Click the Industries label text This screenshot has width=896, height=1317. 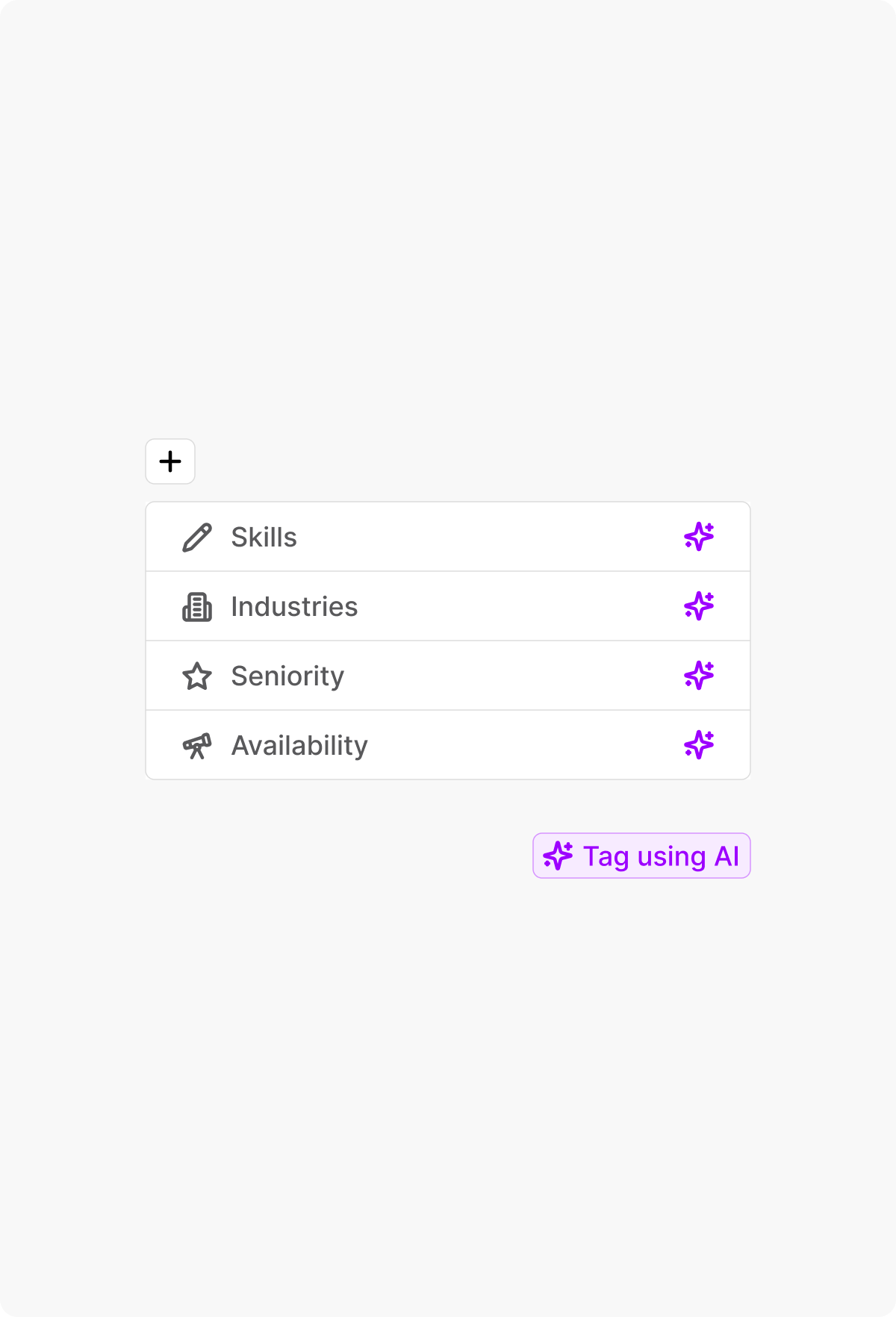click(294, 606)
